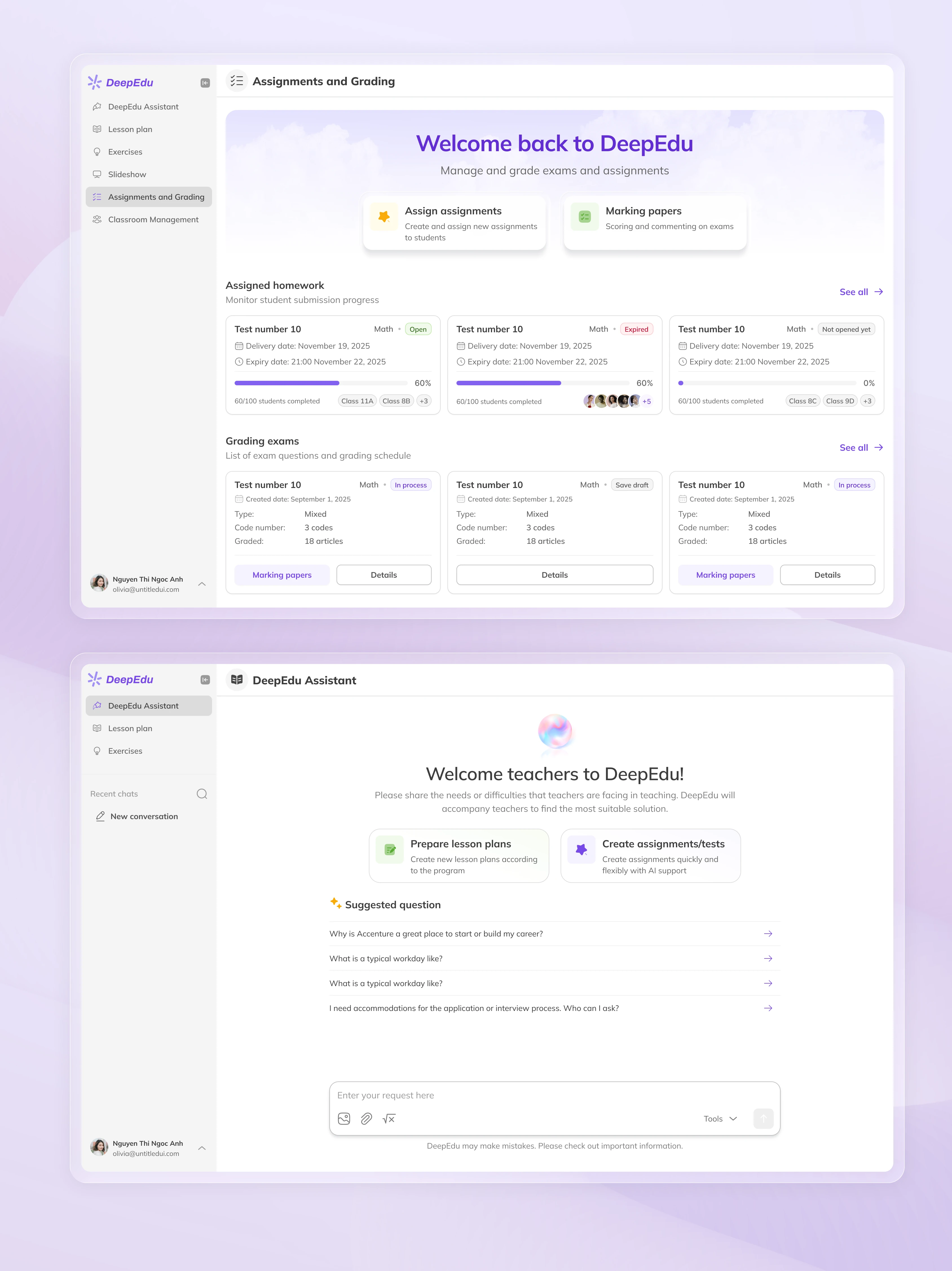Open Lesson plan in the Assignments screen sidebar
This screenshot has height=1271, width=952.
click(x=149, y=129)
